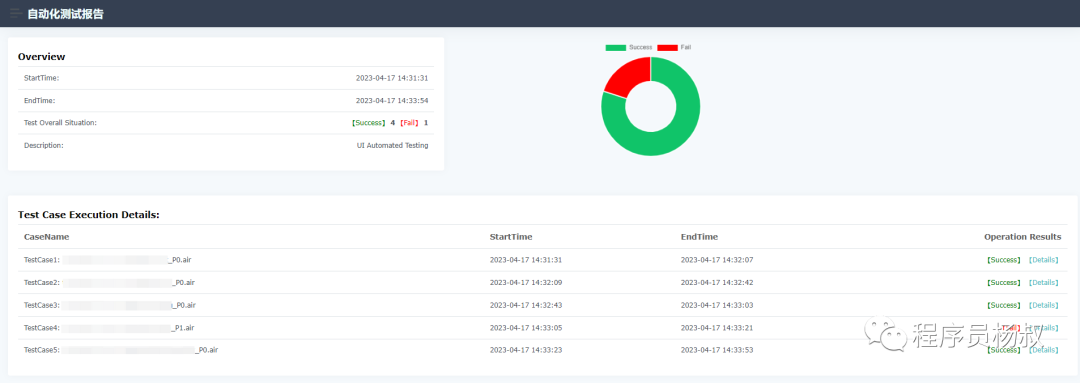The width and height of the screenshot is (1080, 383).
Task: Toggle the Success legend swatch
Action: 616,48
